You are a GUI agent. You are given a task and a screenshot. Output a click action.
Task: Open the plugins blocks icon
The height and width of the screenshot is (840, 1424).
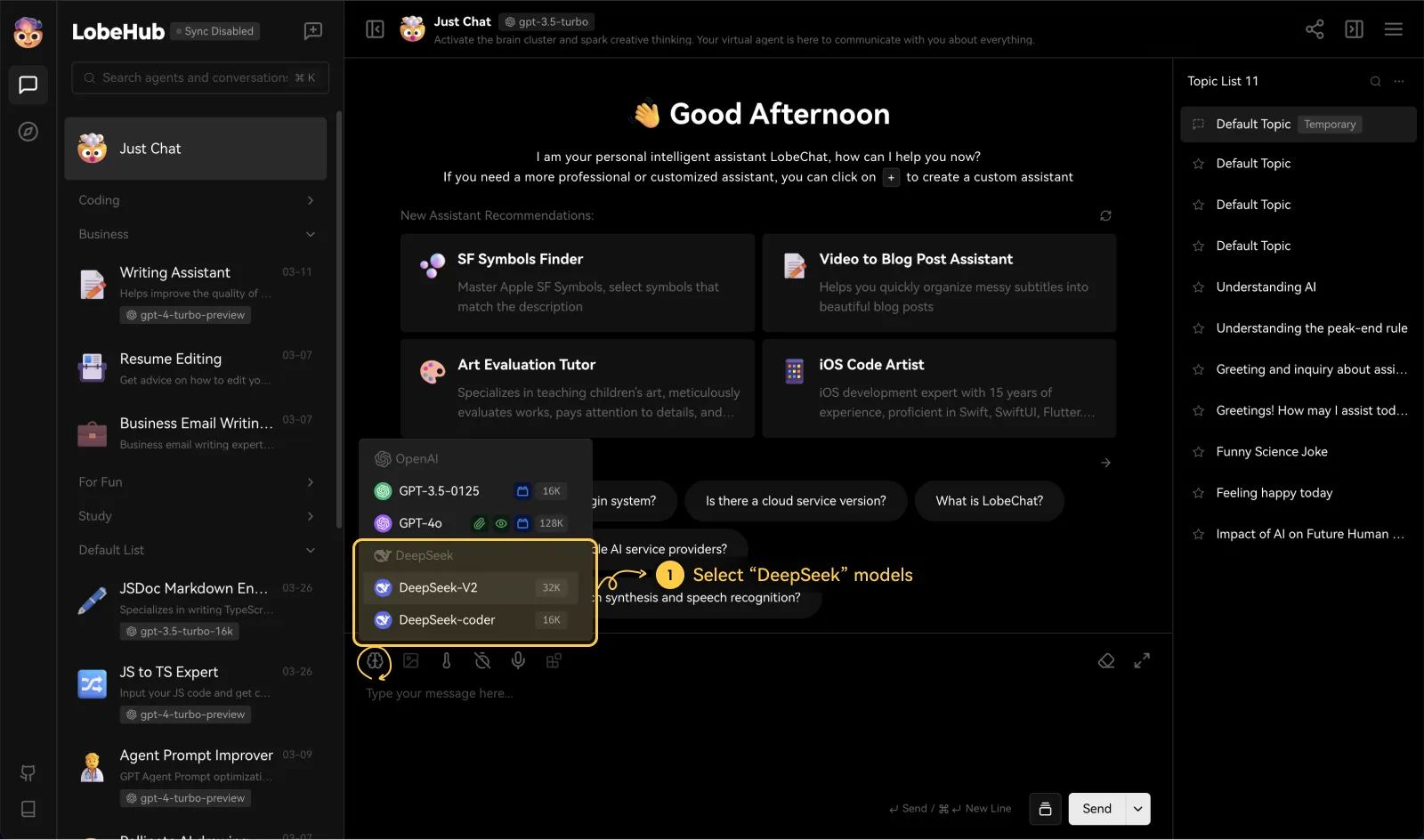(x=554, y=661)
